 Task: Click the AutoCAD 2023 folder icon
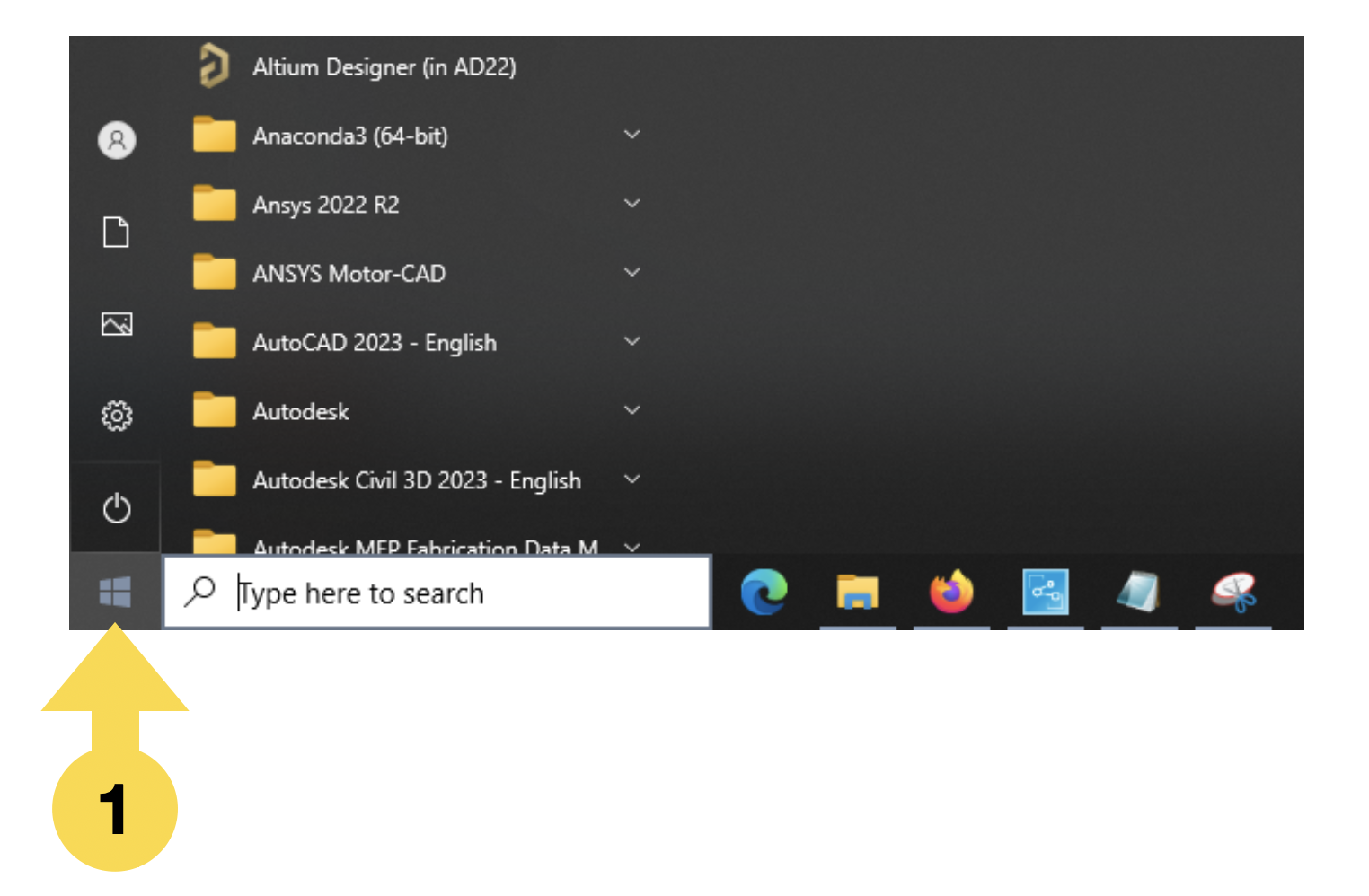(x=214, y=342)
